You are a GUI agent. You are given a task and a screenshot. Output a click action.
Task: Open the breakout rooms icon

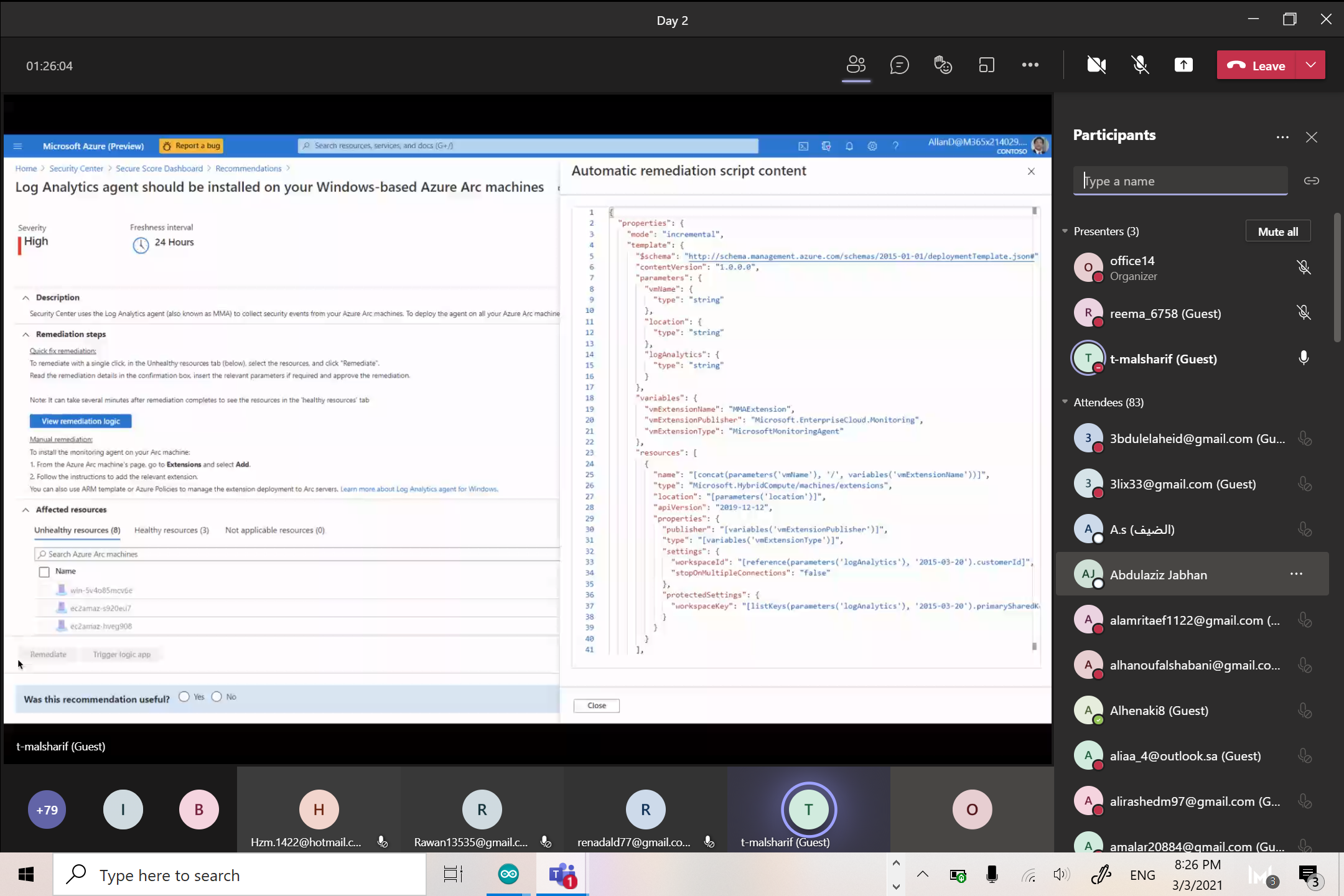(987, 65)
